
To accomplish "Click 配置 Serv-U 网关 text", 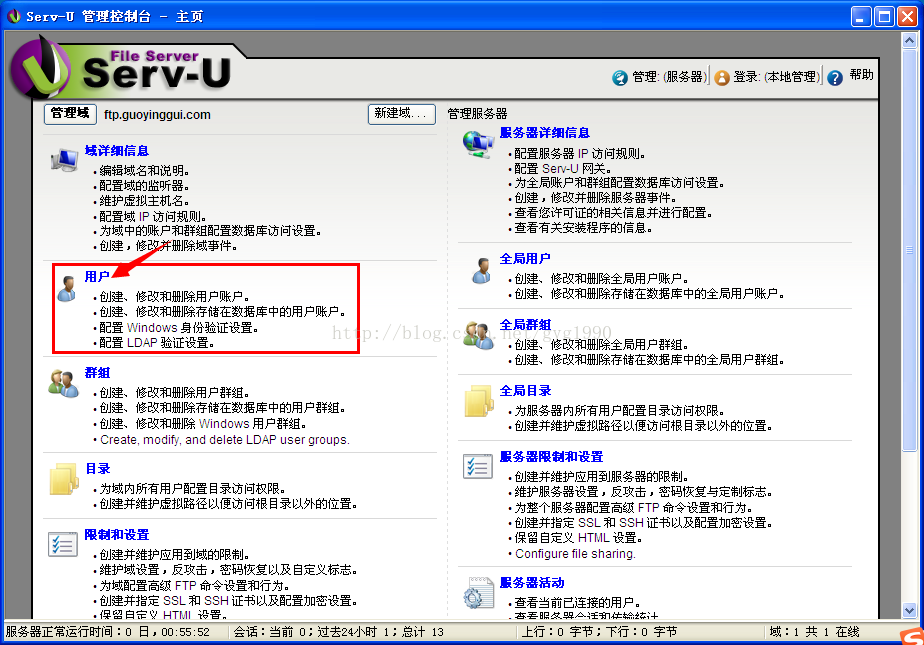I will pyautogui.click(x=562, y=168).
